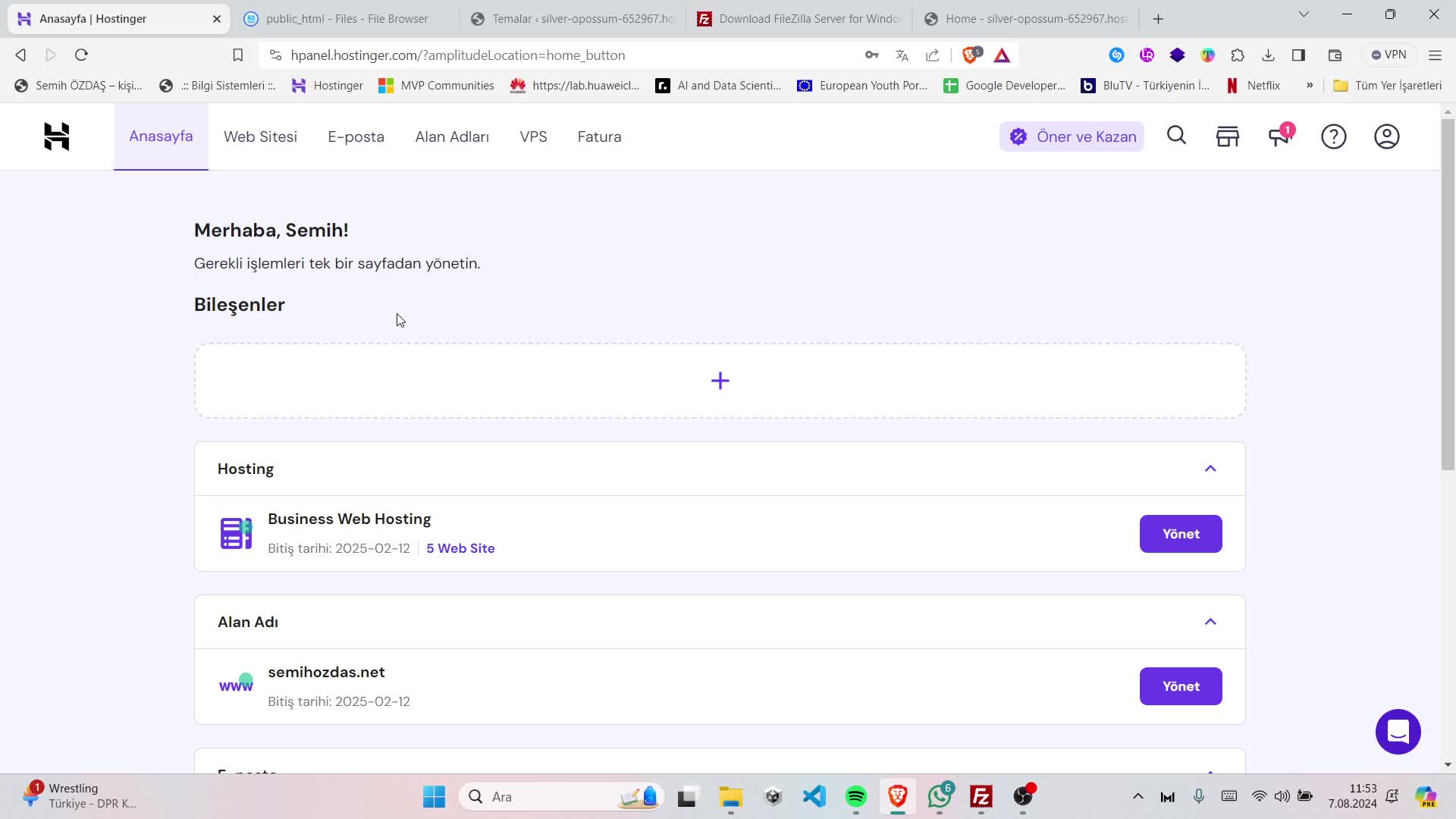Viewport: 1456px width, 819px height.
Task: Add a component with the plus box
Action: click(720, 381)
